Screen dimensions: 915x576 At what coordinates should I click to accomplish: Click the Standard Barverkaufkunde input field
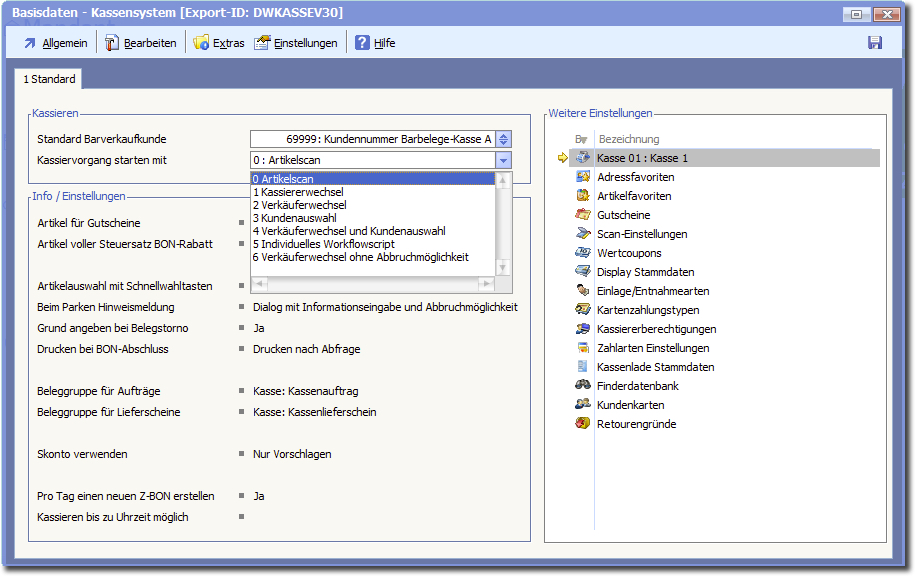[x=372, y=139]
